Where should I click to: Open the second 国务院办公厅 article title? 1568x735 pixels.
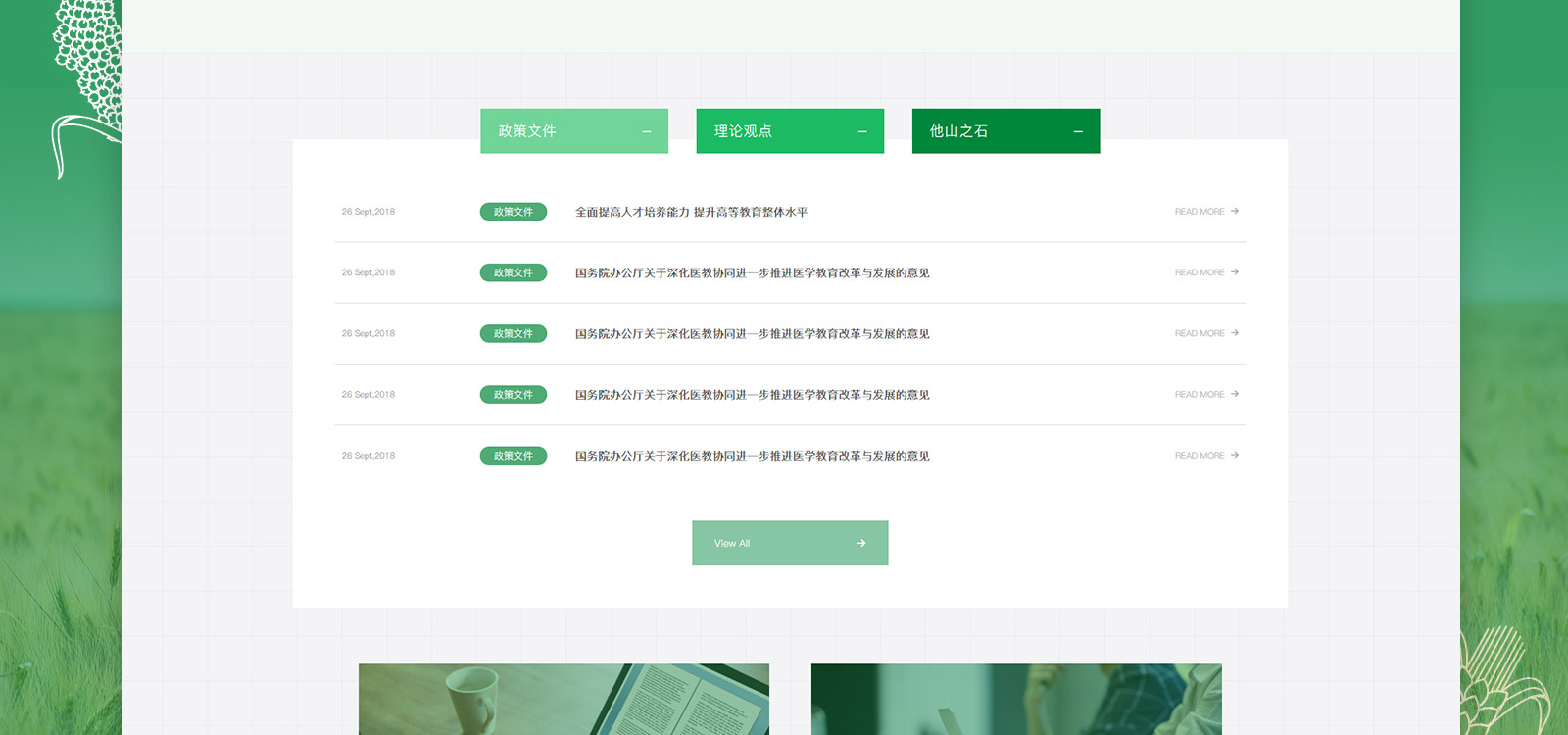pos(752,334)
